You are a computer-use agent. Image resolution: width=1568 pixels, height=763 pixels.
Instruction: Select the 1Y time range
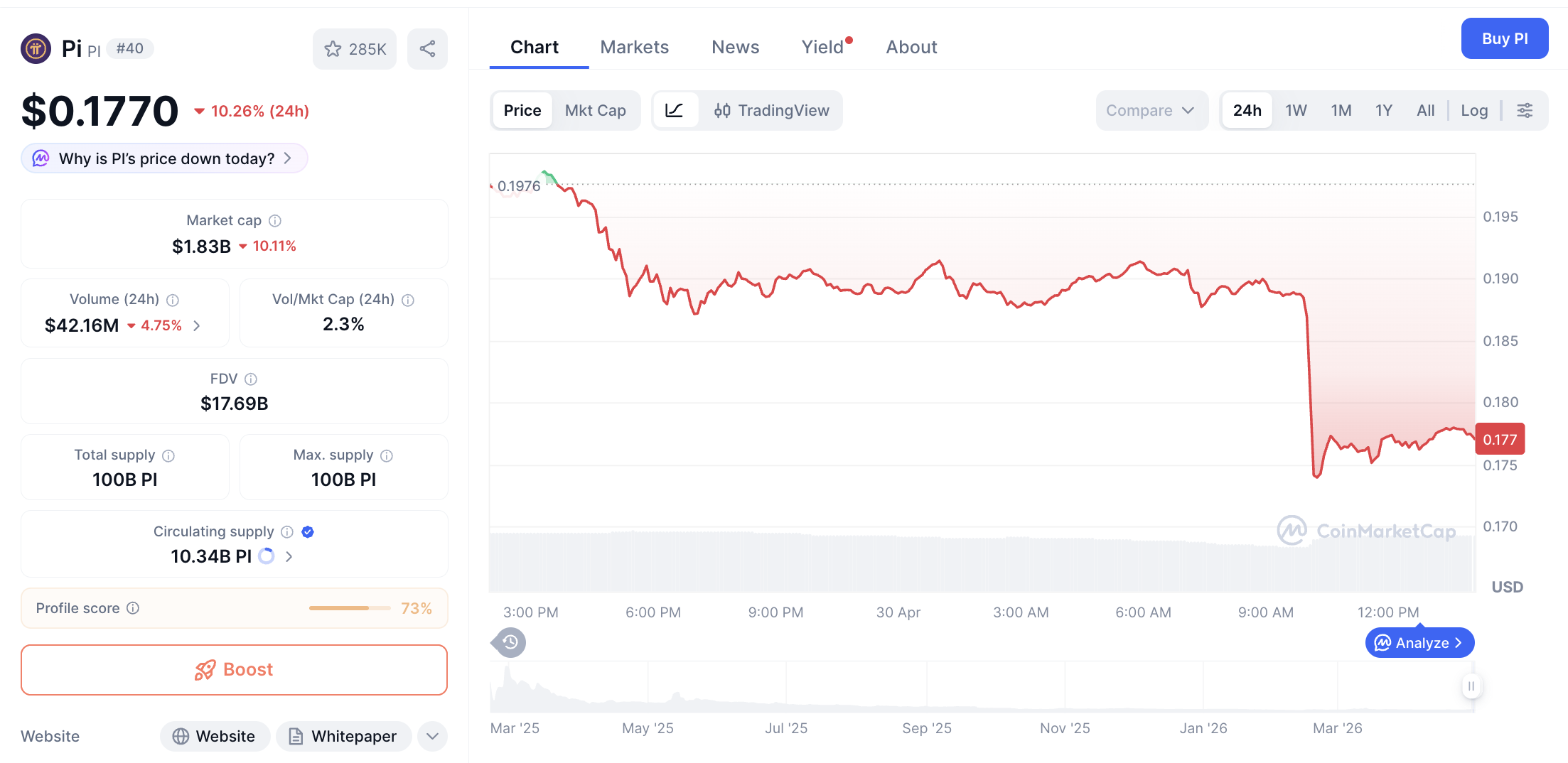click(x=1384, y=110)
